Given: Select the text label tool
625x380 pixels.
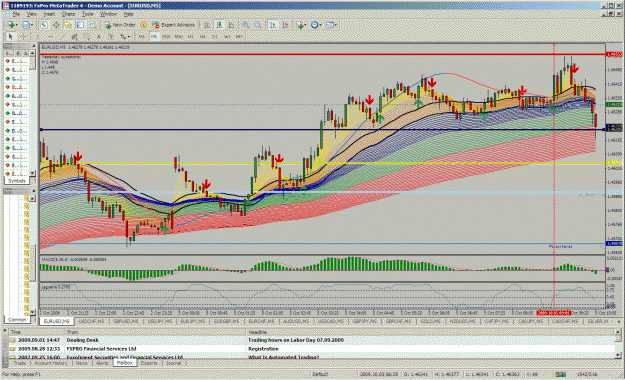Looking at the screenshot, I should (111, 36).
